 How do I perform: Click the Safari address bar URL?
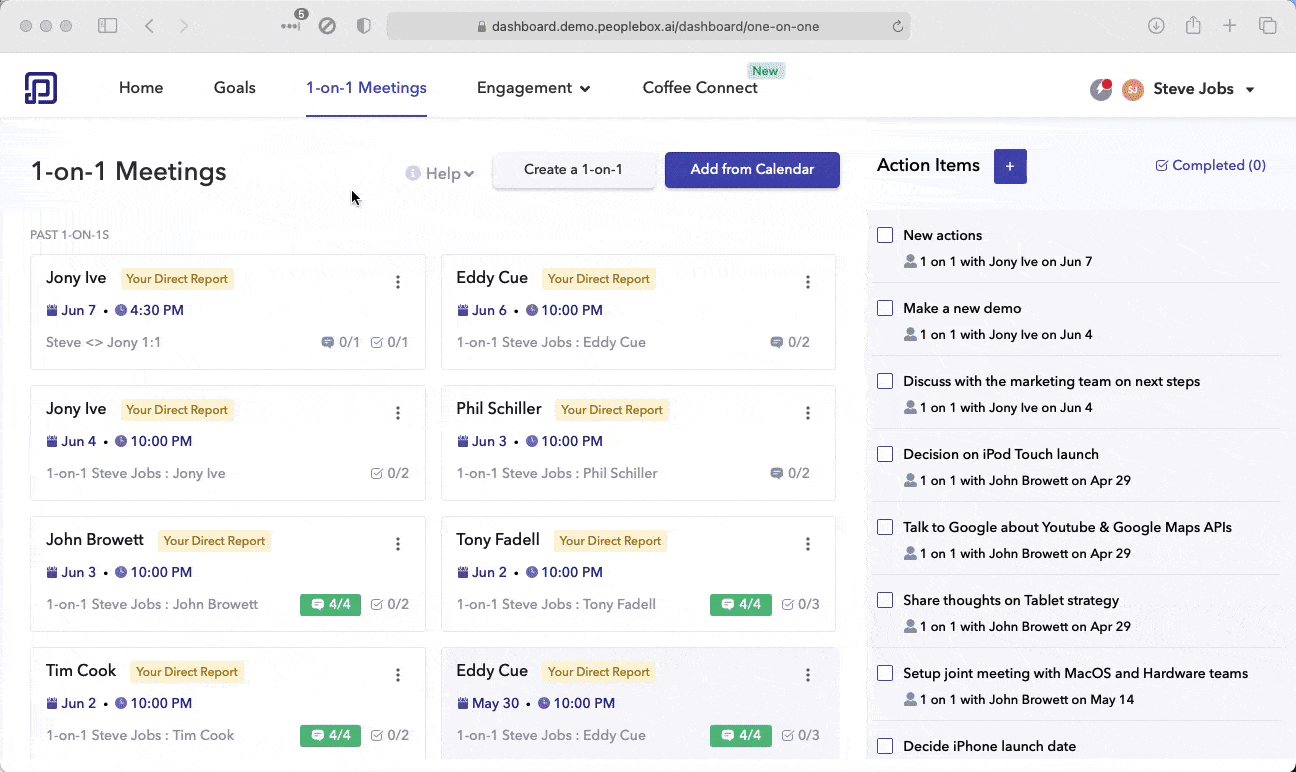[x=655, y=27]
